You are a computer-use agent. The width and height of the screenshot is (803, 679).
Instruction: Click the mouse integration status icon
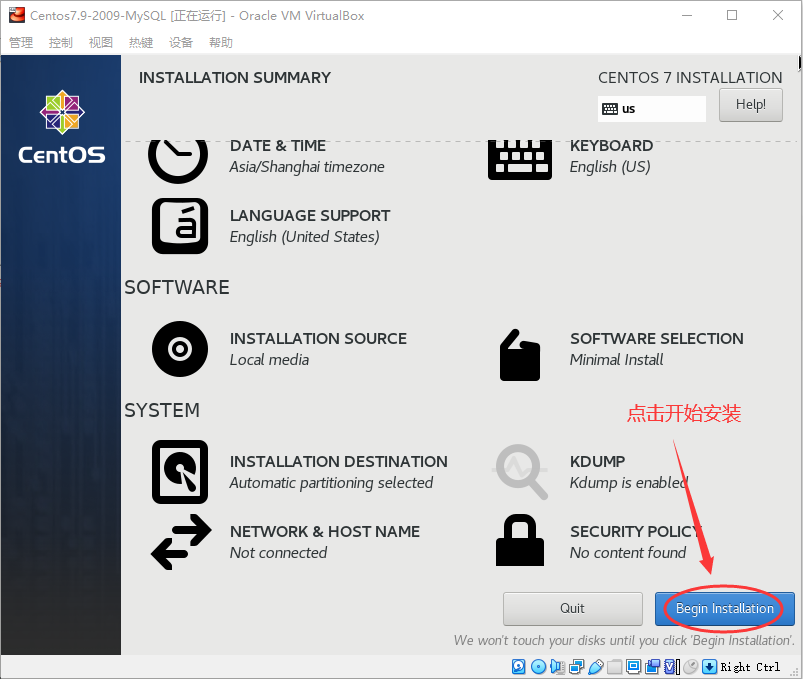(691, 667)
